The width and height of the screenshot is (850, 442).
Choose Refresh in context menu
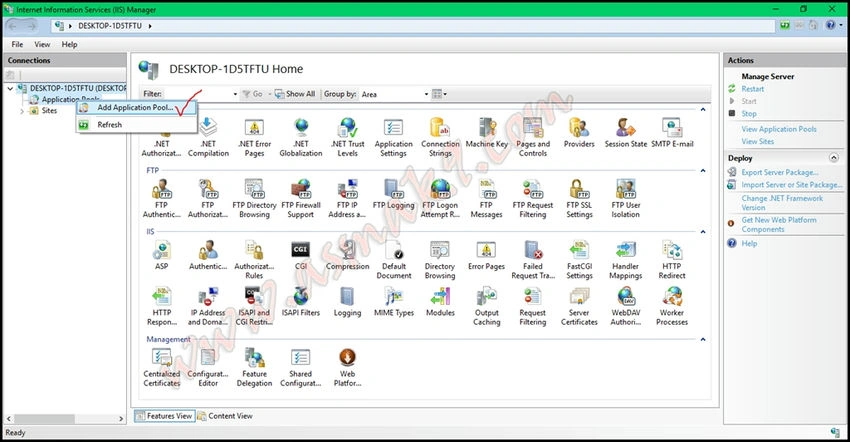(x=137, y=125)
